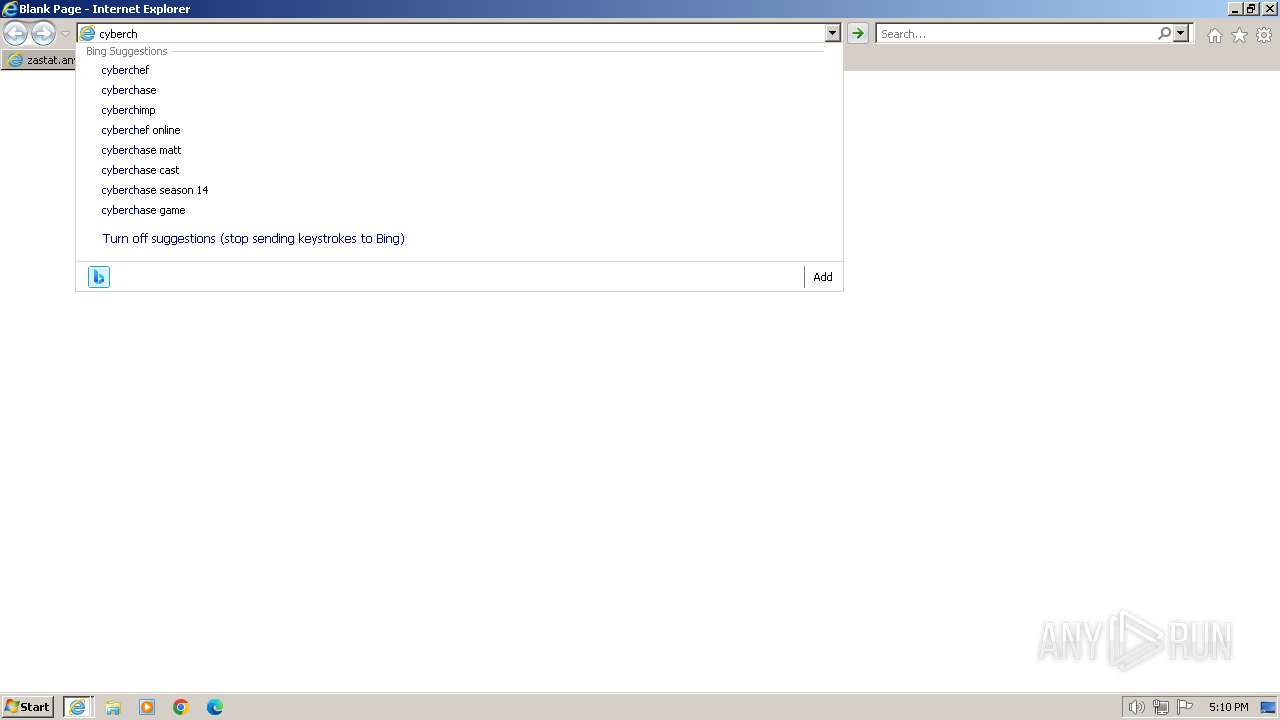The image size is (1280, 720).
Task: Click Internet Explorer taskbar icon
Action: coord(78,707)
